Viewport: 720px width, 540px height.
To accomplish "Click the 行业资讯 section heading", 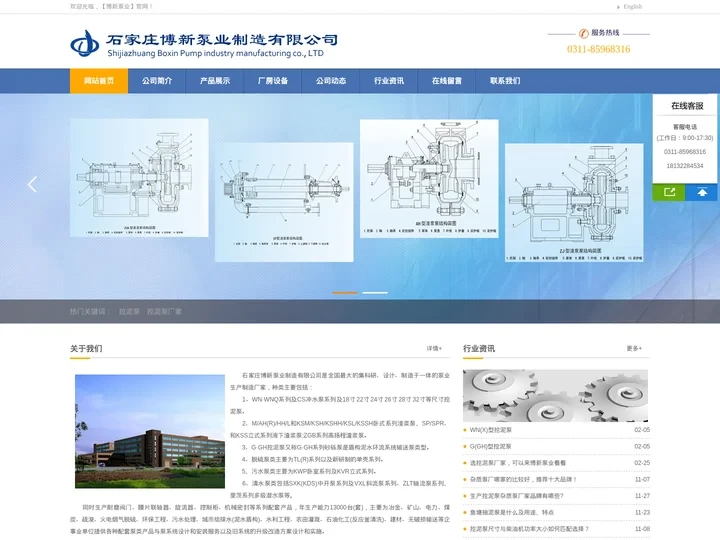I will (x=479, y=349).
